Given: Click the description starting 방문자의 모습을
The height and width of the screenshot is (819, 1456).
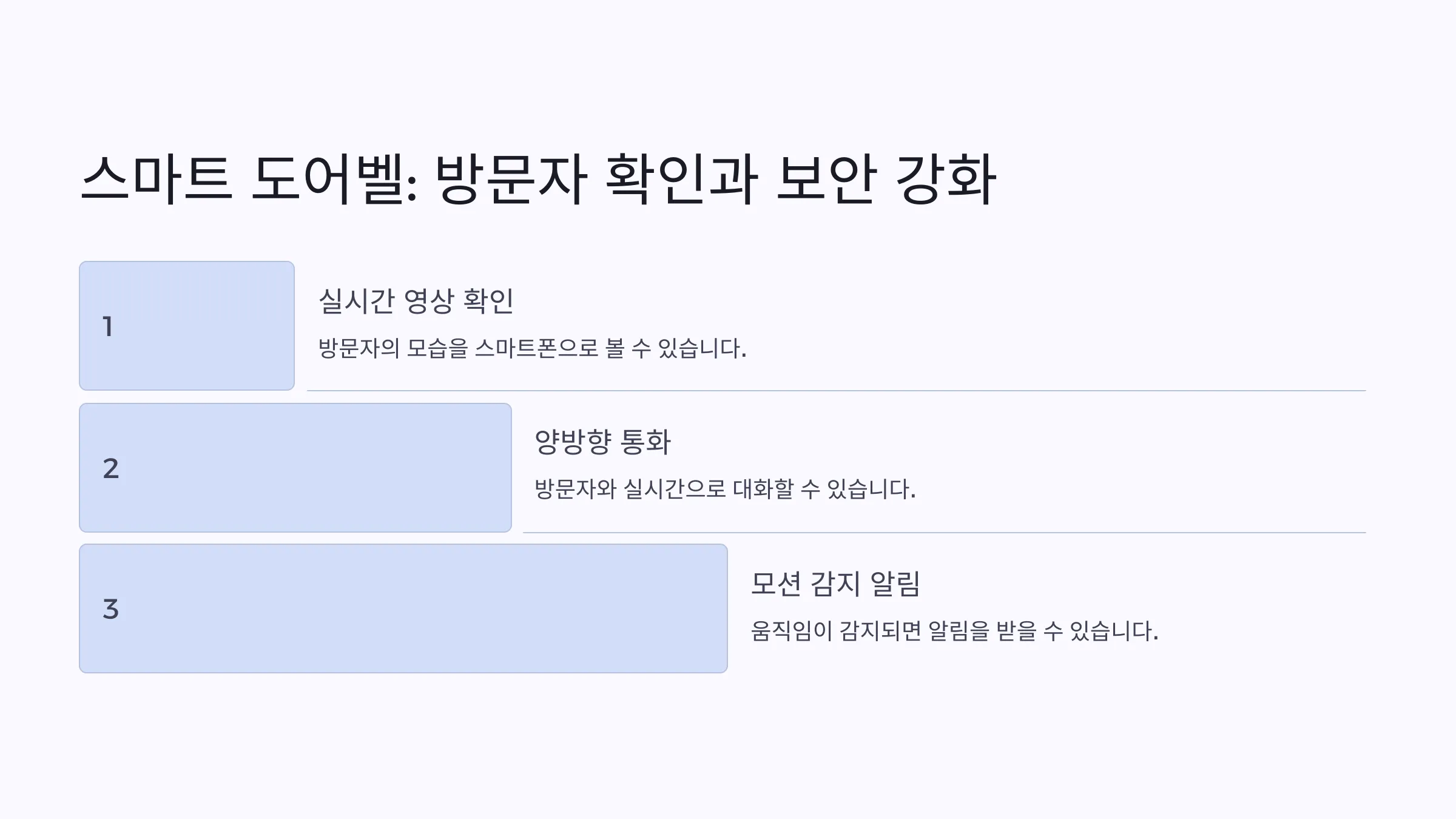Looking at the screenshot, I should point(532,348).
